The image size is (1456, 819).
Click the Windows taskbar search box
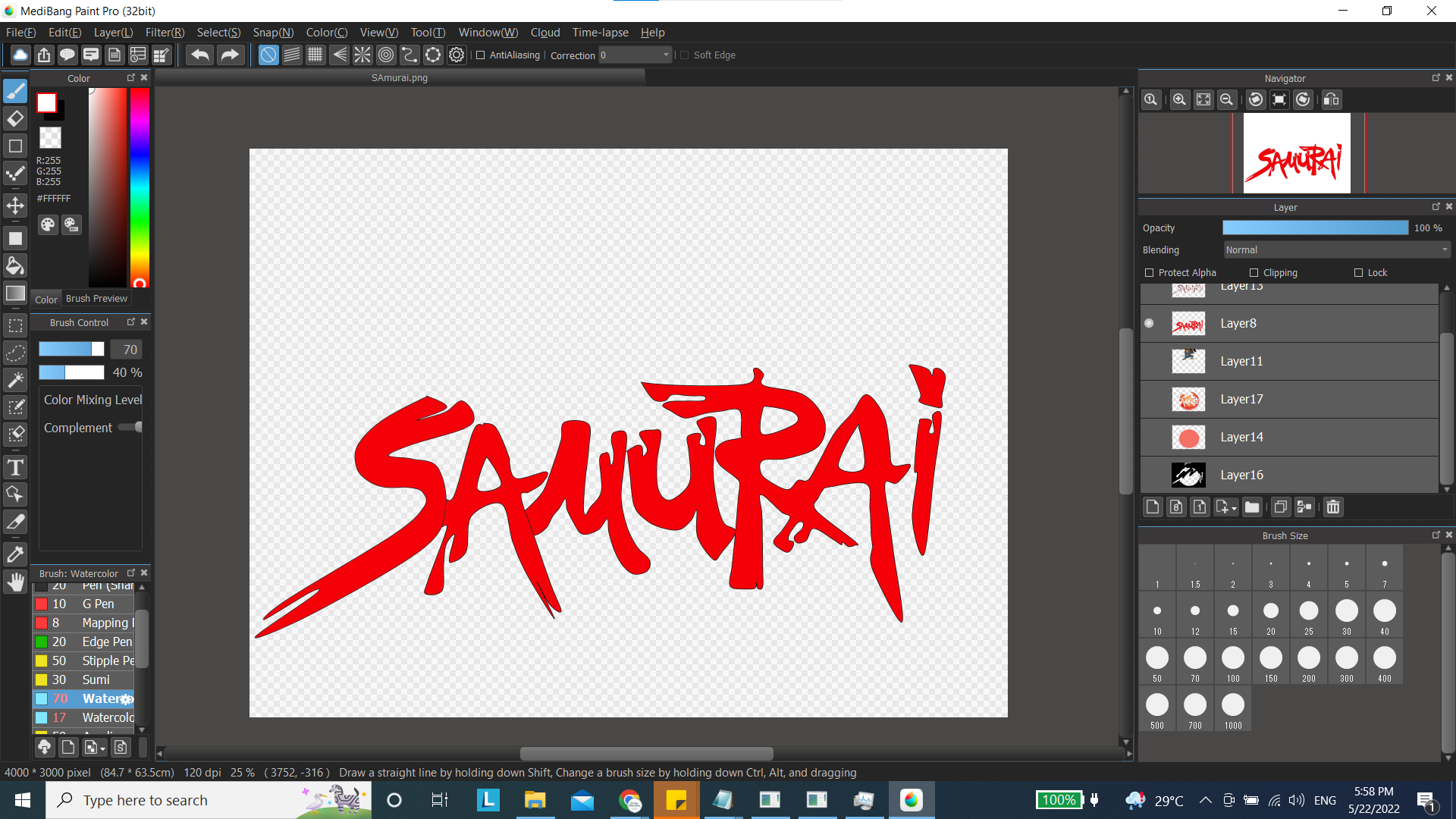click(209, 800)
